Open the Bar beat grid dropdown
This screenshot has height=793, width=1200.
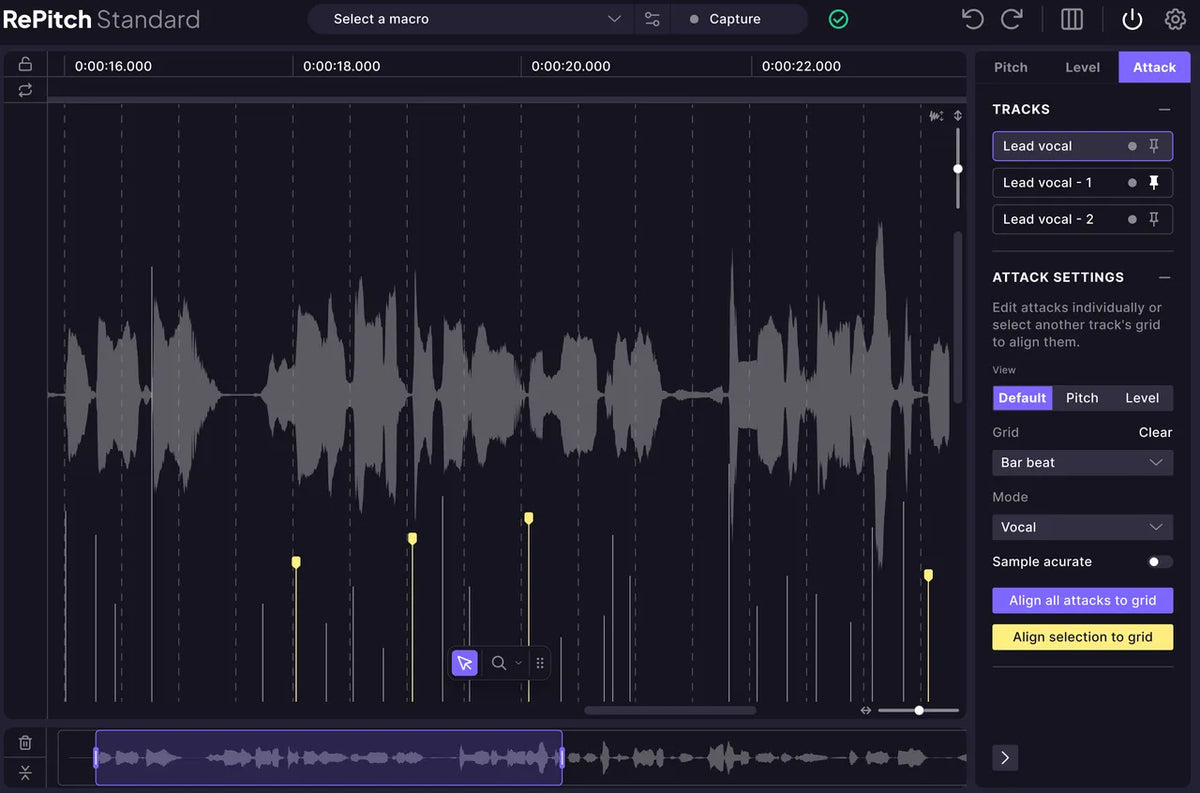tap(1082, 462)
